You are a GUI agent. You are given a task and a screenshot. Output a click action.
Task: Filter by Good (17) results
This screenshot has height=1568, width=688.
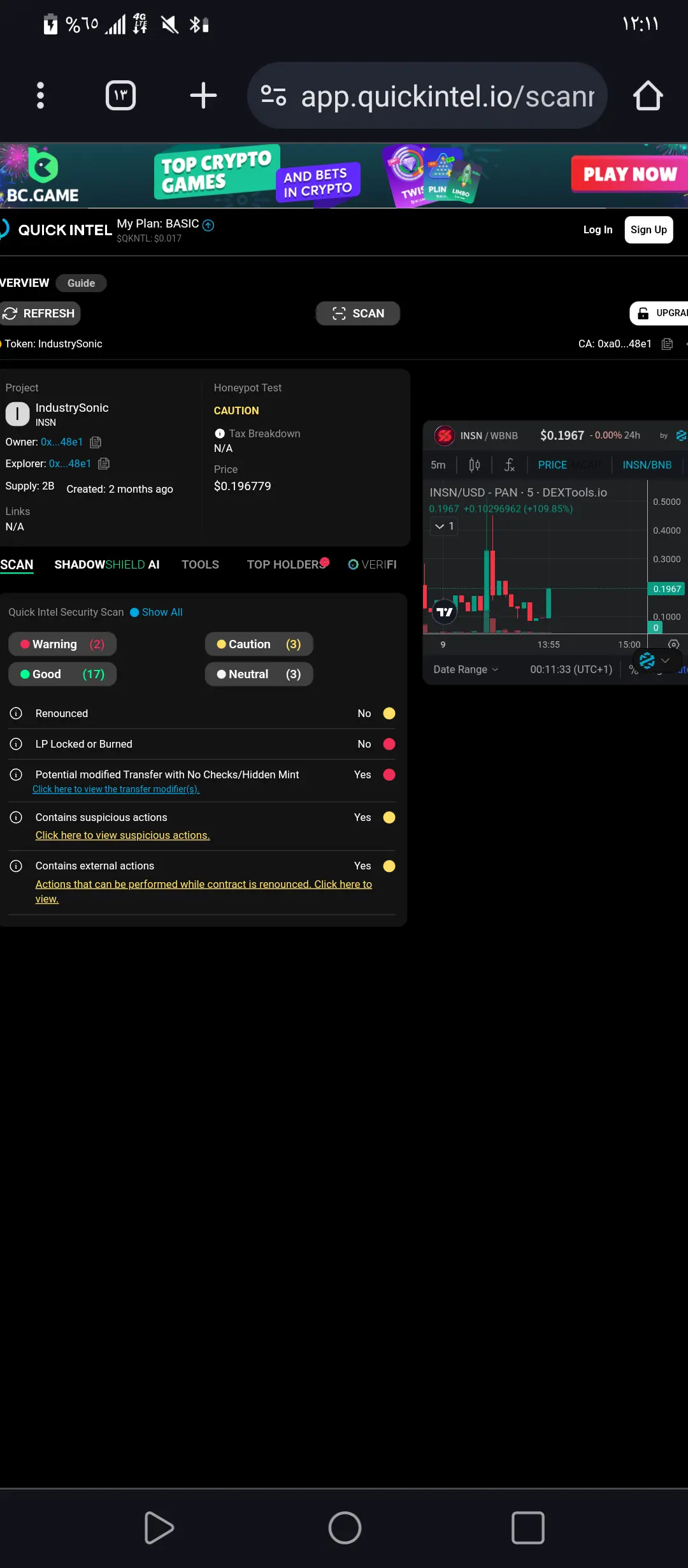tap(62, 674)
